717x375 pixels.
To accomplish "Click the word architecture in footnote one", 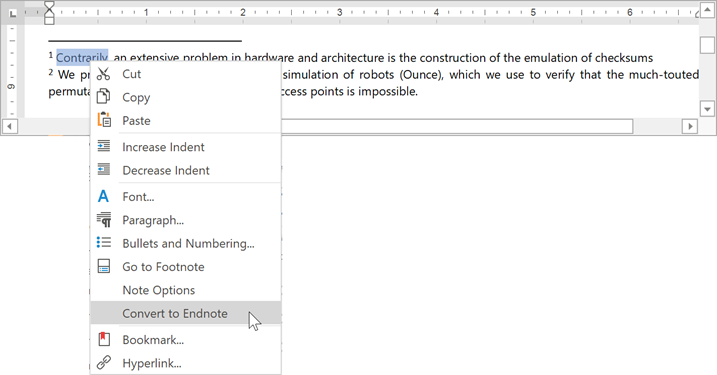I will coord(353,58).
